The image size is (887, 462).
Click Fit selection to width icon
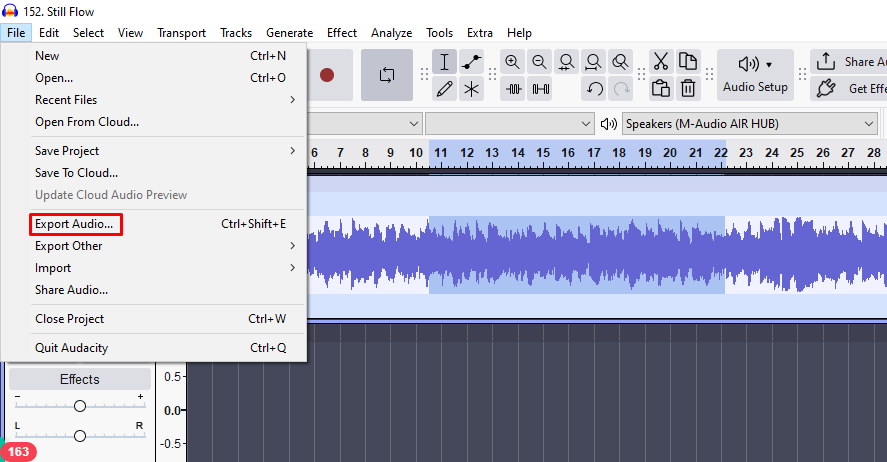tap(566, 62)
